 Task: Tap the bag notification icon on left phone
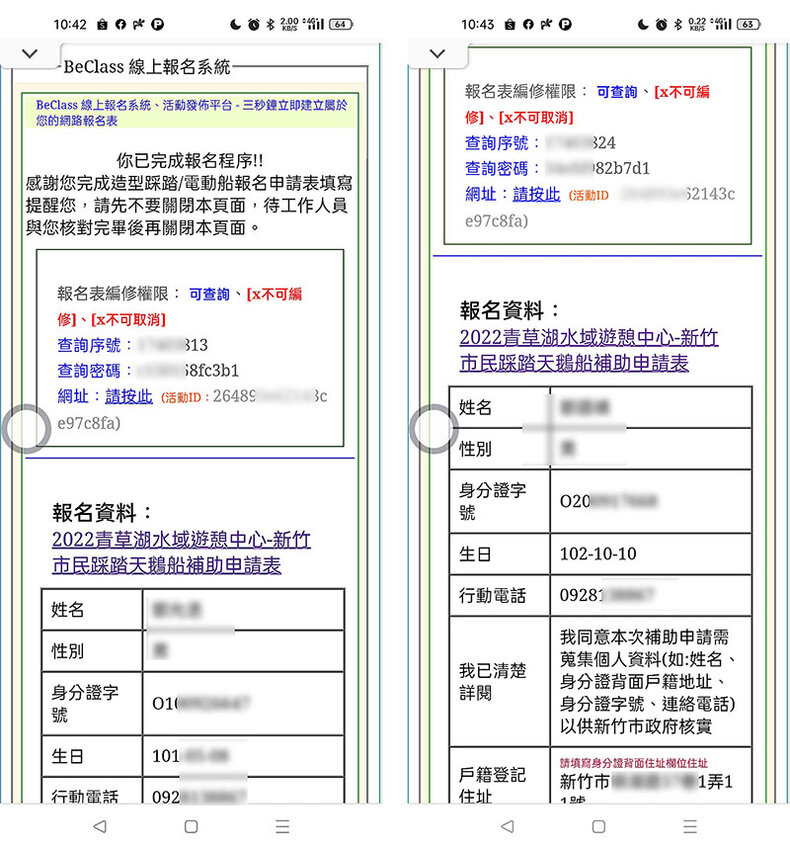pos(102,24)
